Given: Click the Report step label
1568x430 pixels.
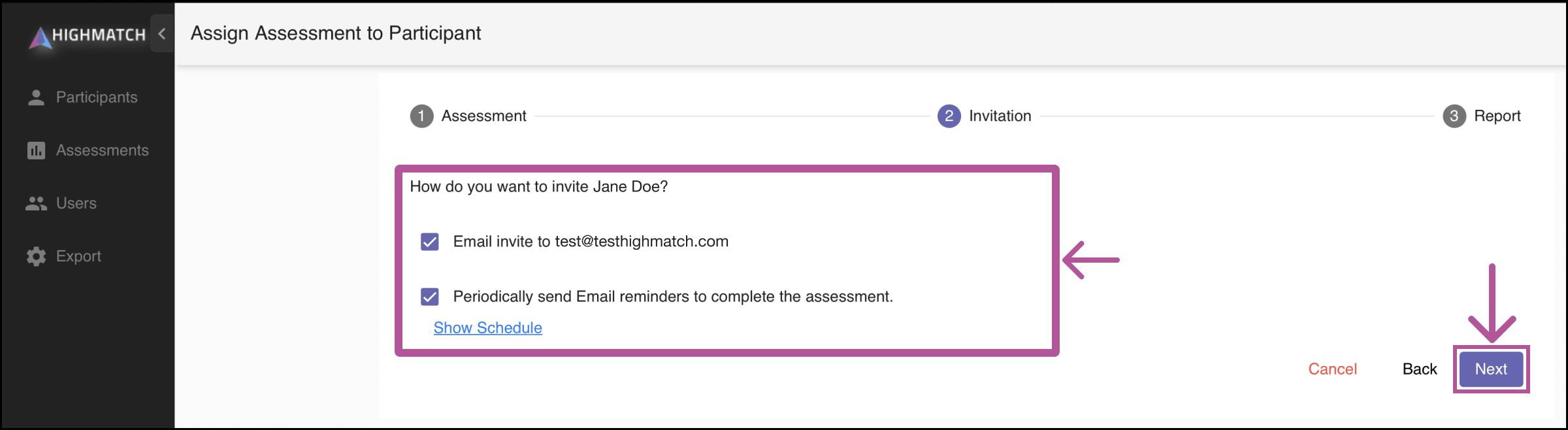Looking at the screenshot, I should [1497, 116].
